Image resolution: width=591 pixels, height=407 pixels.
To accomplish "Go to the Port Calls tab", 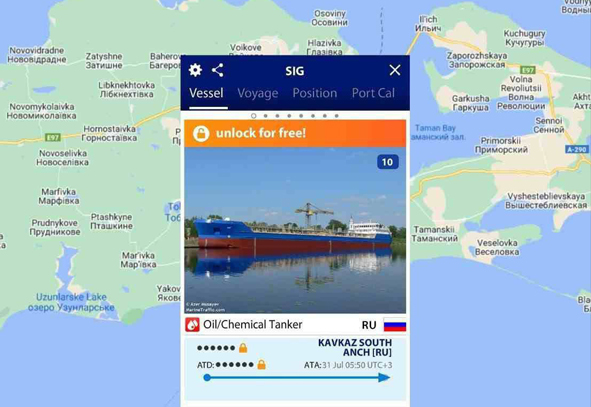I will 373,93.
